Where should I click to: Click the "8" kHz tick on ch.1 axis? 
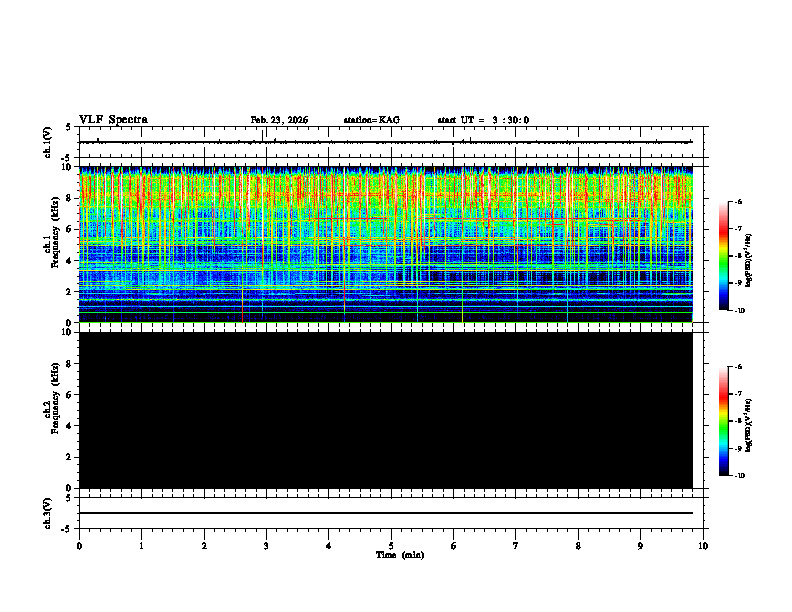point(69,198)
